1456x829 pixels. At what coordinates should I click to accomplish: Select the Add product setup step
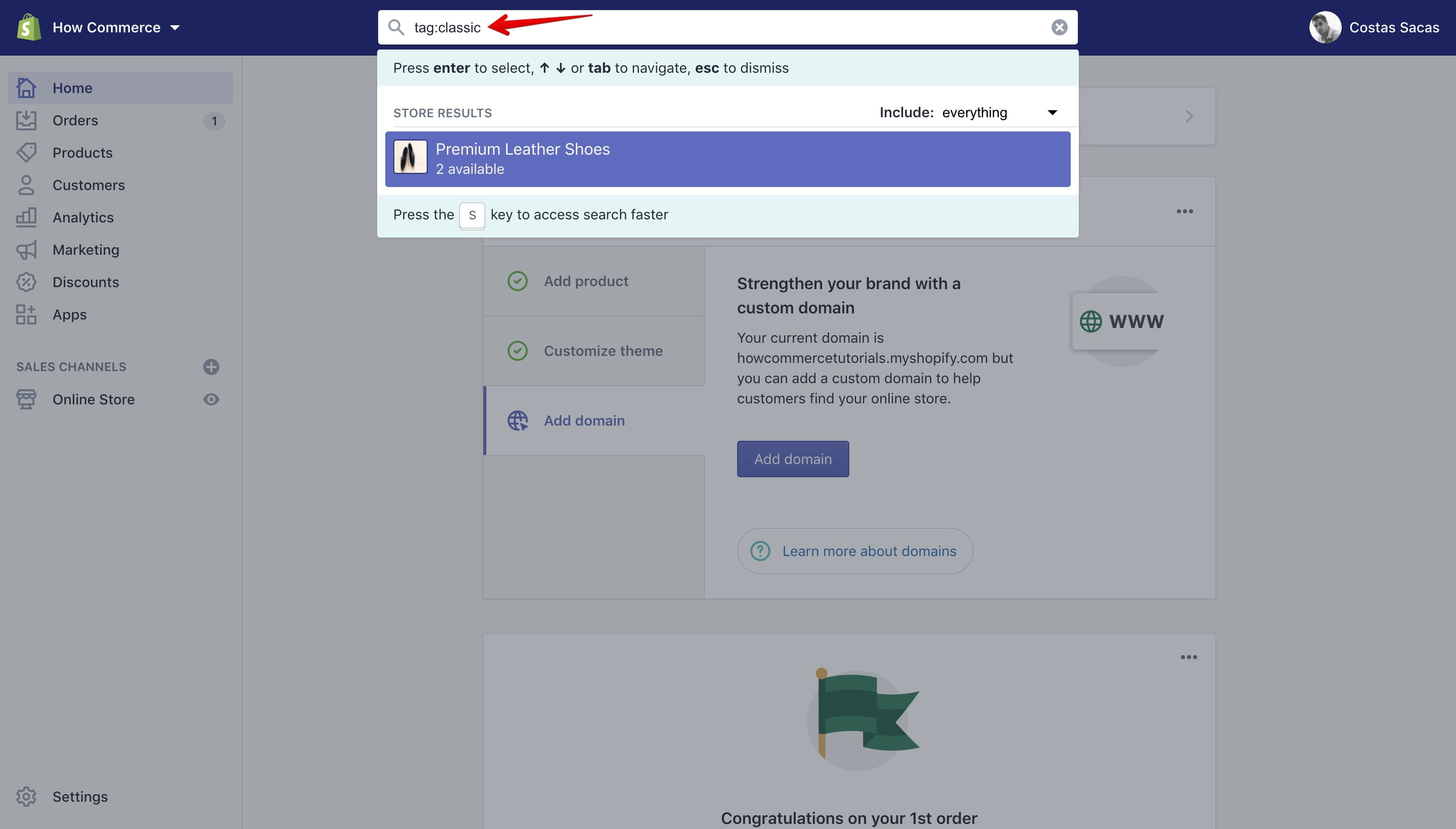coord(594,281)
